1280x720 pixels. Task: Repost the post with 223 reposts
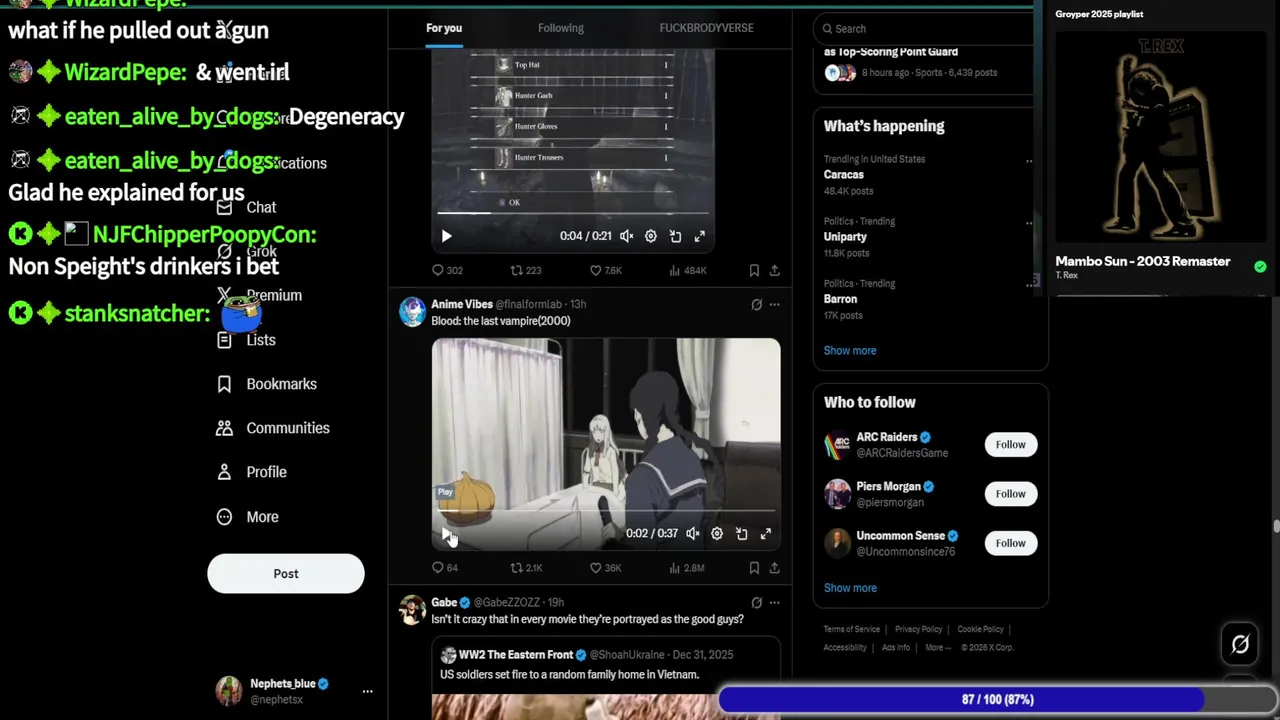tap(526, 270)
